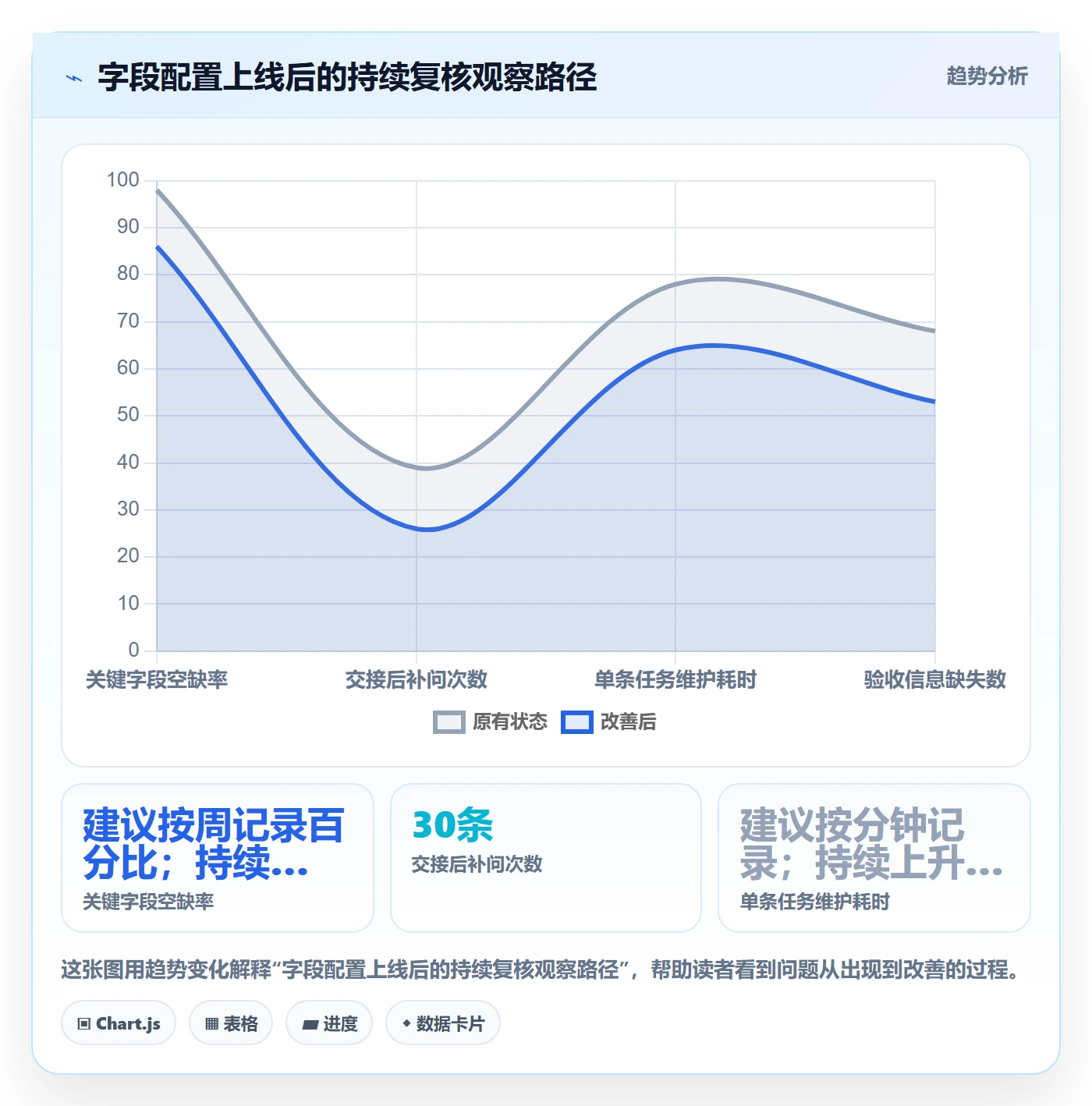Click the 表格 tag grid icon

211,1024
